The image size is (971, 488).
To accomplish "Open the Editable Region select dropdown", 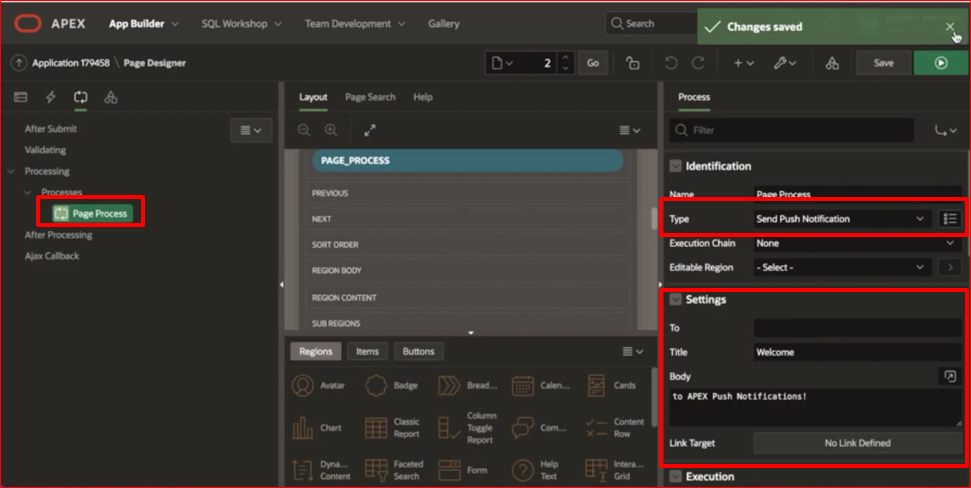I will click(x=842, y=268).
